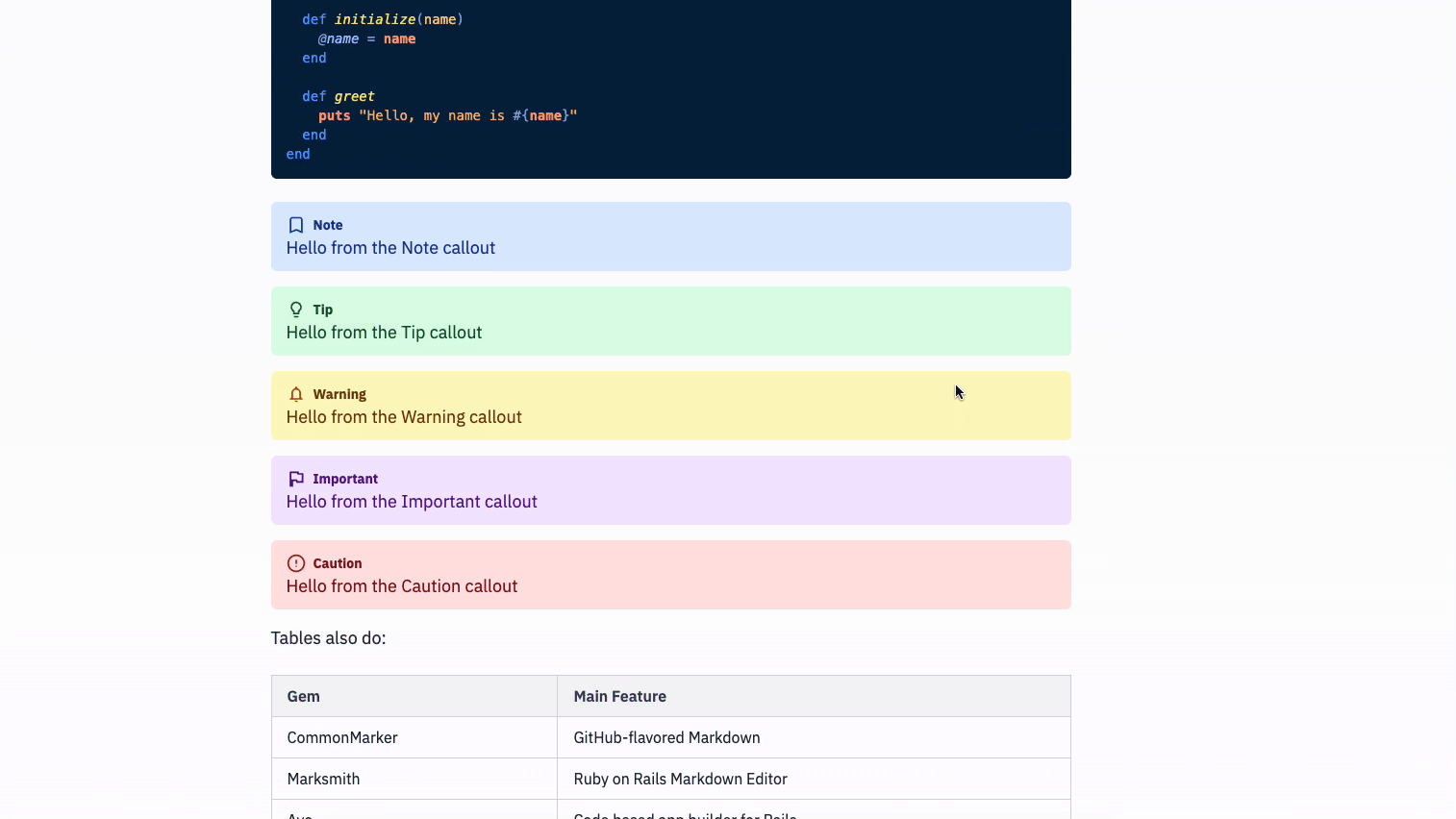Click the 'Note' callout title
Image resolution: width=1456 pixels, height=819 pixels.
point(327,225)
